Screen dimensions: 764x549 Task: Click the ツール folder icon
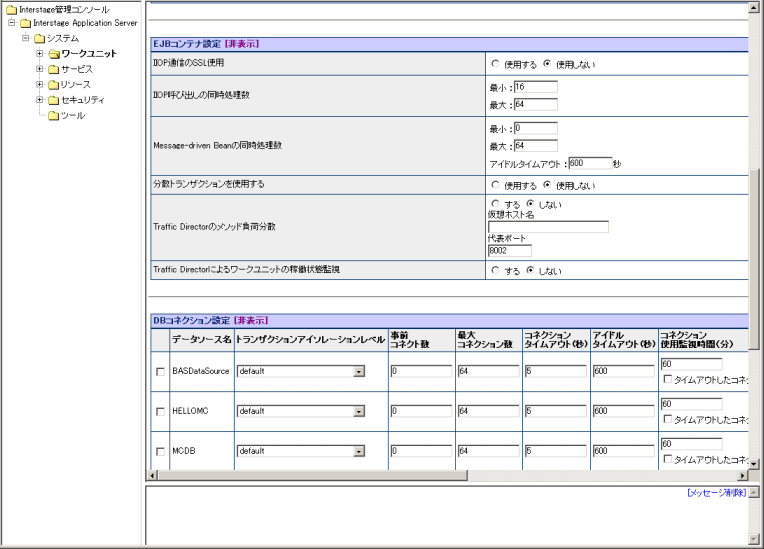tap(53, 116)
